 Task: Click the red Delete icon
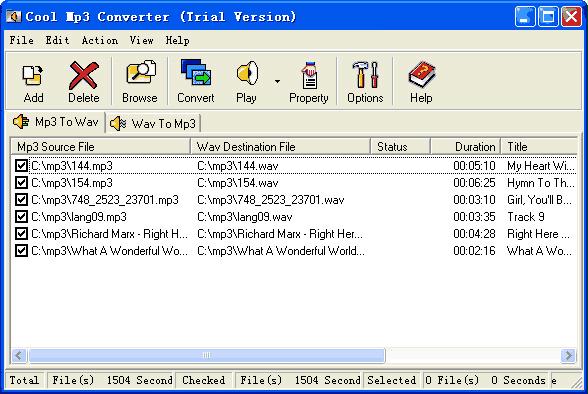tap(84, 75)
